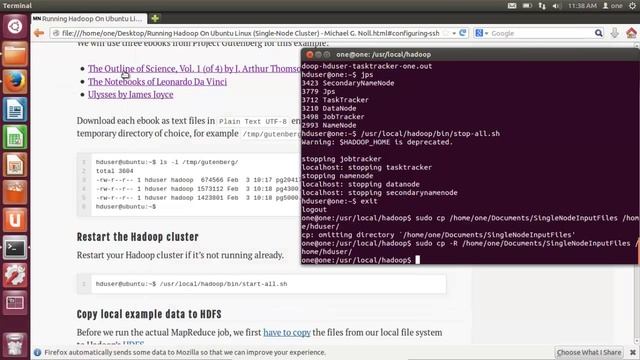Open LibreOffice Writer from the dock
The image size is (640, 360).
pos(15,109)
